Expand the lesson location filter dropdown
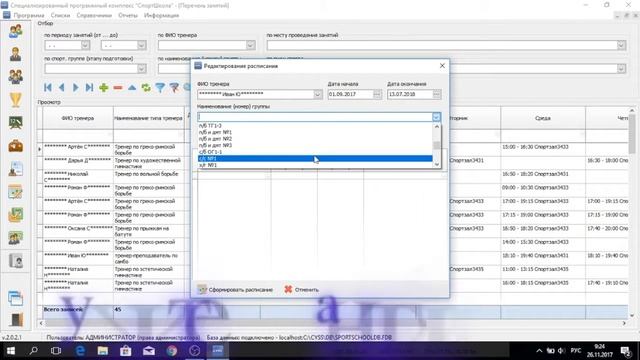Viewport: 640px width, 360px height. click(x=621, y=45)
